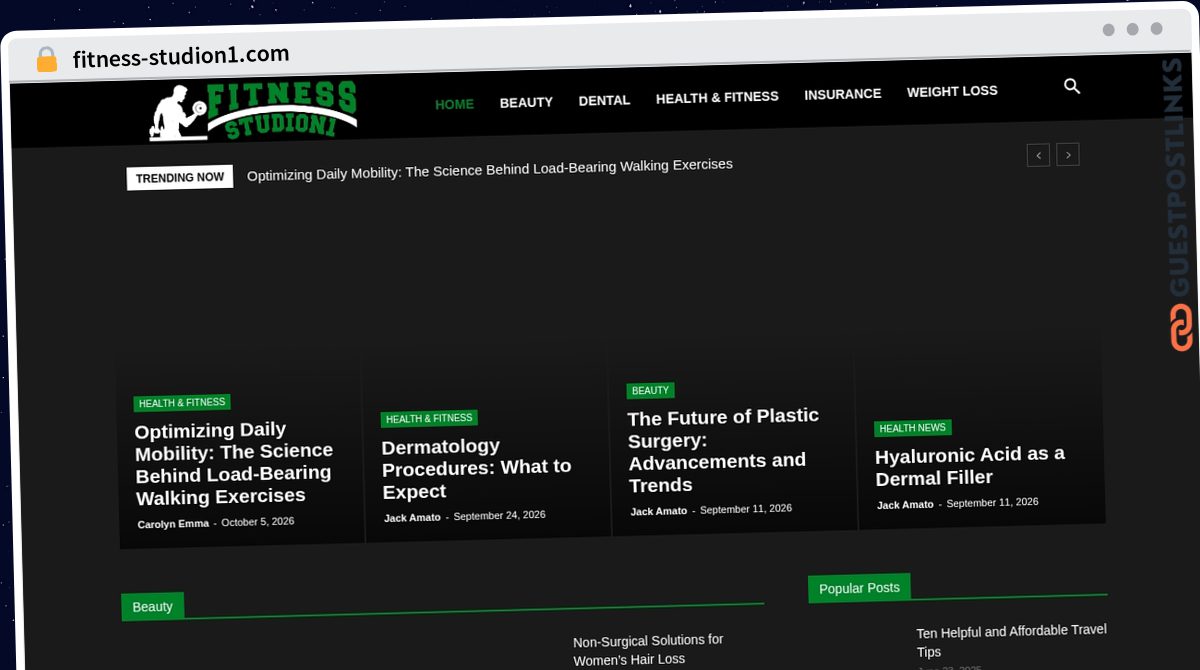Screen dimensions: 1200x670
Task: Click Health & Fitness tag above Dermatology article
Action: tap(429, 419)
